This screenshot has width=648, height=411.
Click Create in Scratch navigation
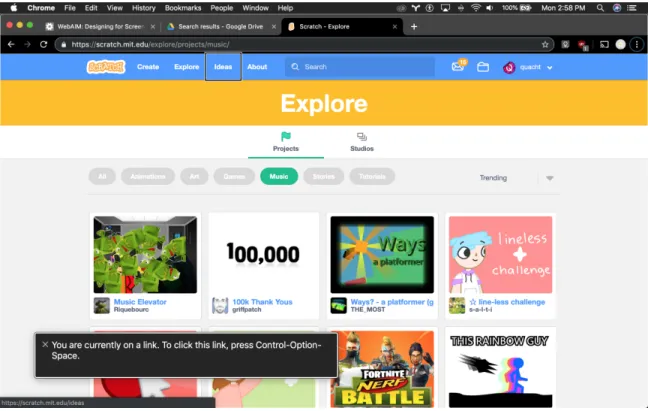click(148, 67)
